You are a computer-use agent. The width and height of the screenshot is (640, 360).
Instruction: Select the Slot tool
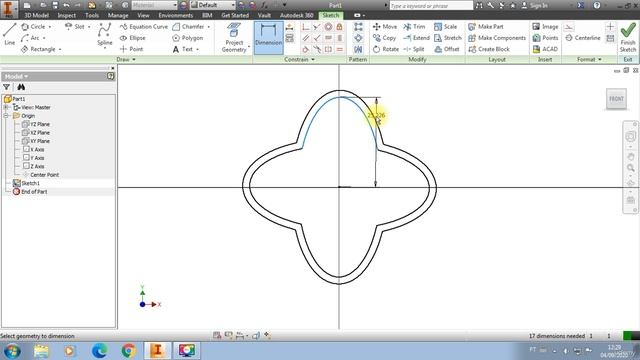pyautogui.click(x=75, y=27)
